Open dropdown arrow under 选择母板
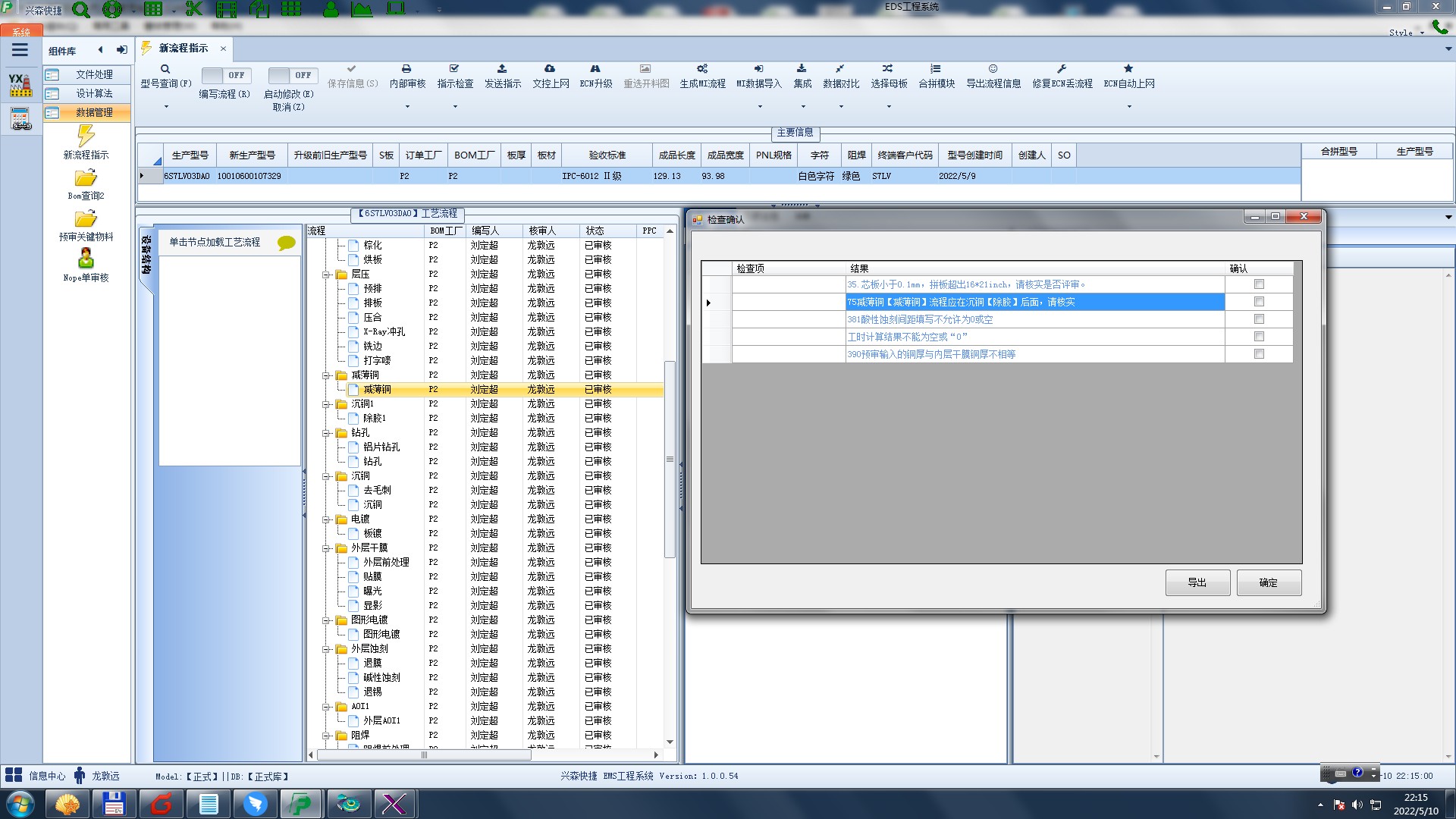The image size is (1456, 819). [889, 106]
